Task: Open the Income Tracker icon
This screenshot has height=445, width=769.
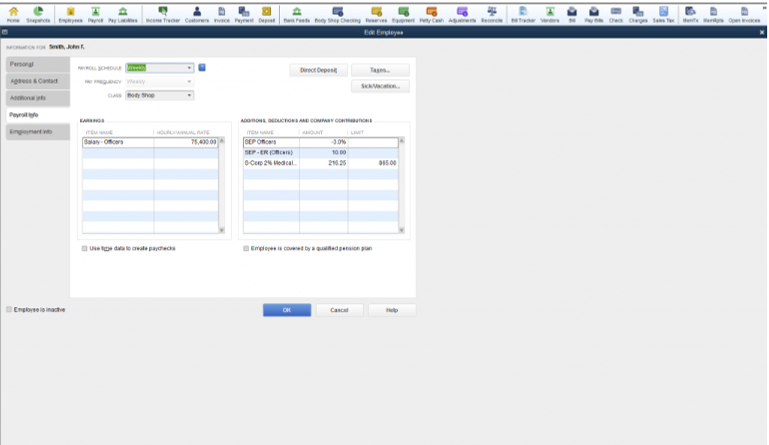Action: tap(163, 14)
